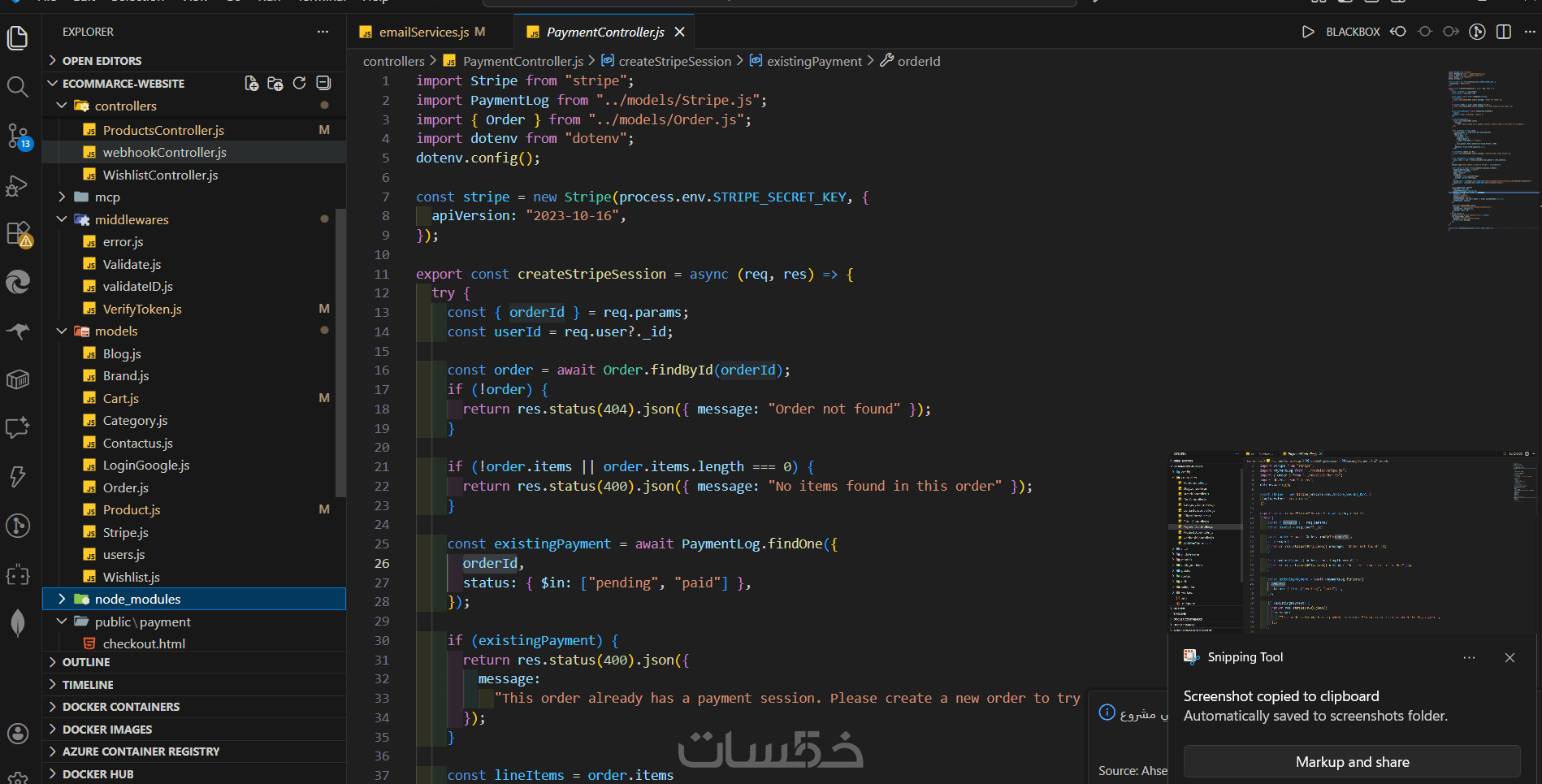This screenshot has width=1542, height=784.
Task: Expand the DOCKER IMAGES section
Action: click(194, 730)
